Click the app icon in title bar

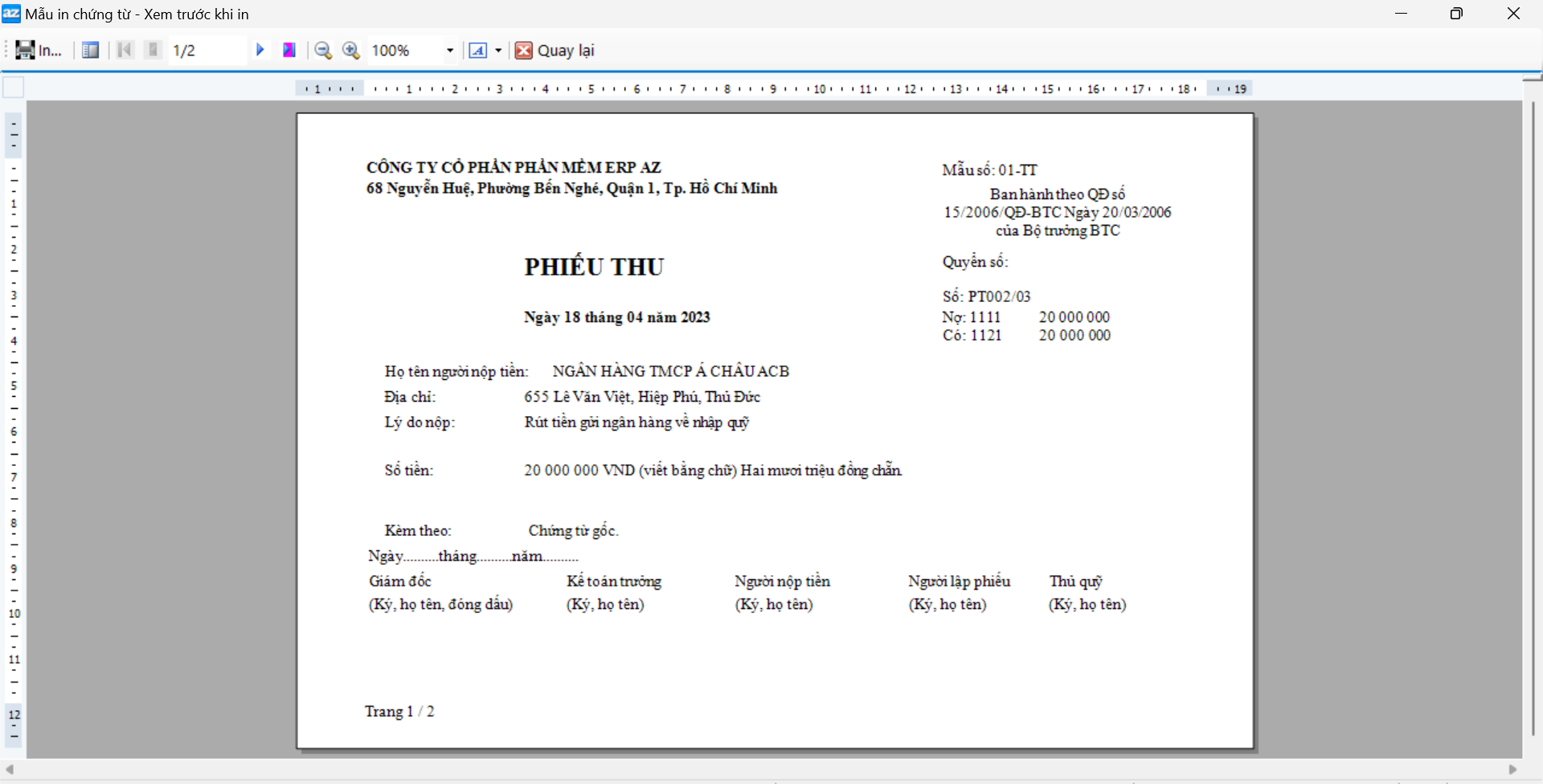(x=11, y=14)
